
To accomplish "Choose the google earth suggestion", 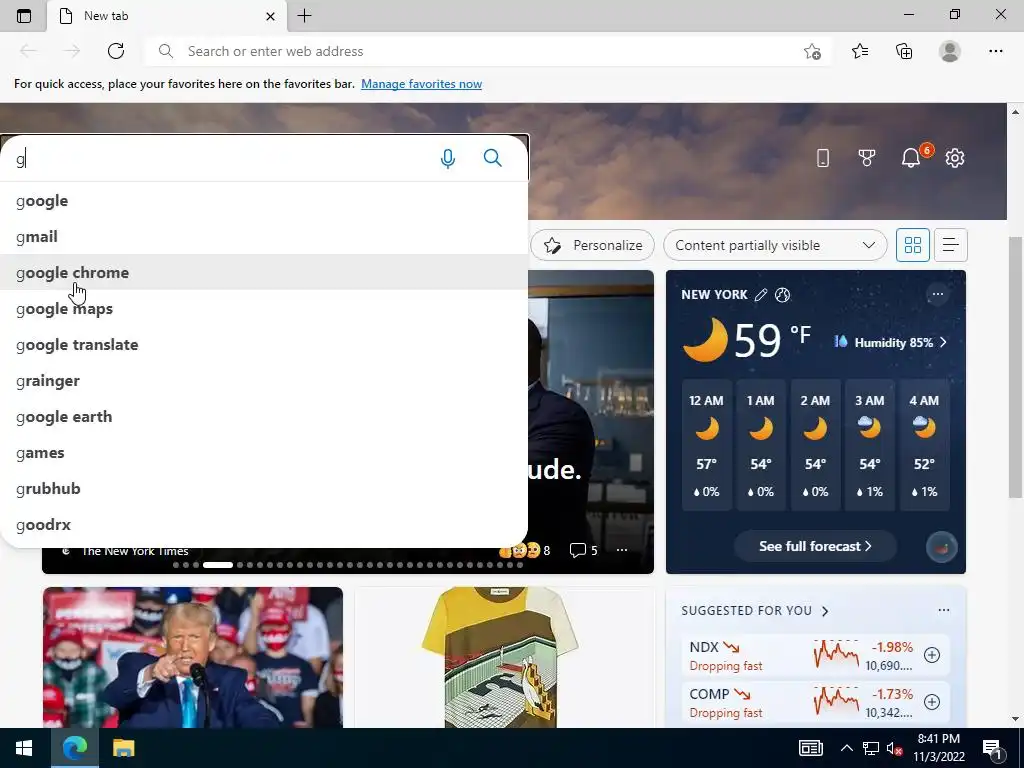I will tap(264, 417).
